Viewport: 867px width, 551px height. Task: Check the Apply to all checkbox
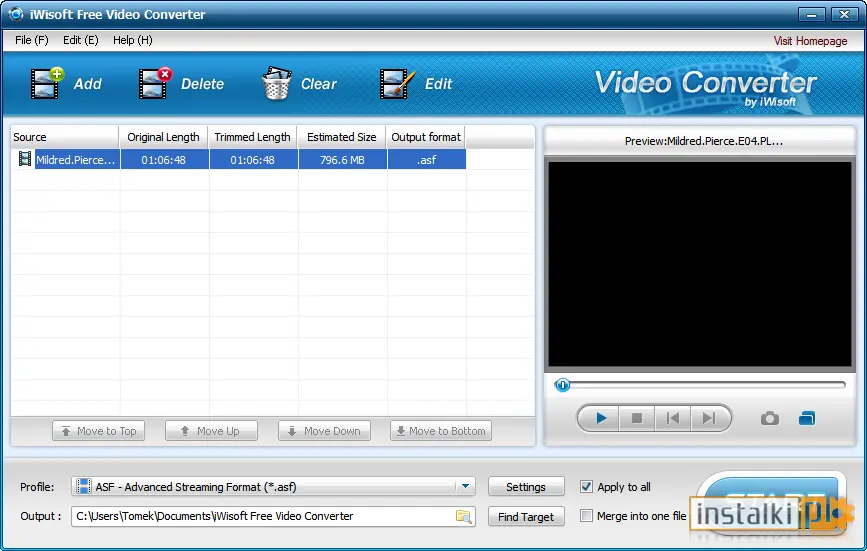click(x=586, y=486)
